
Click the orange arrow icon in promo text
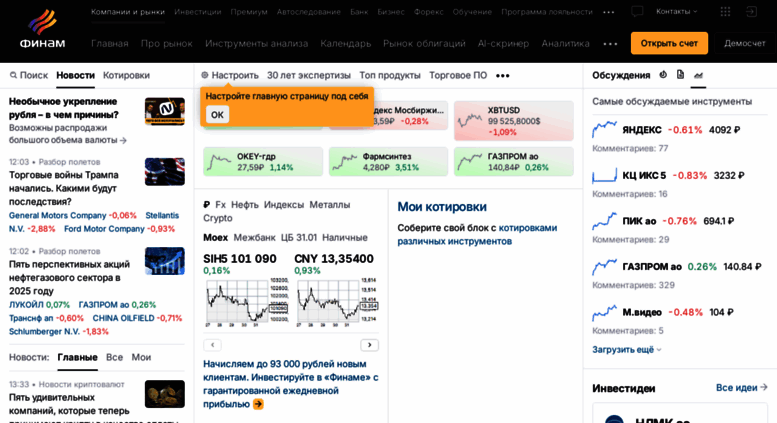tap(258, 404)
